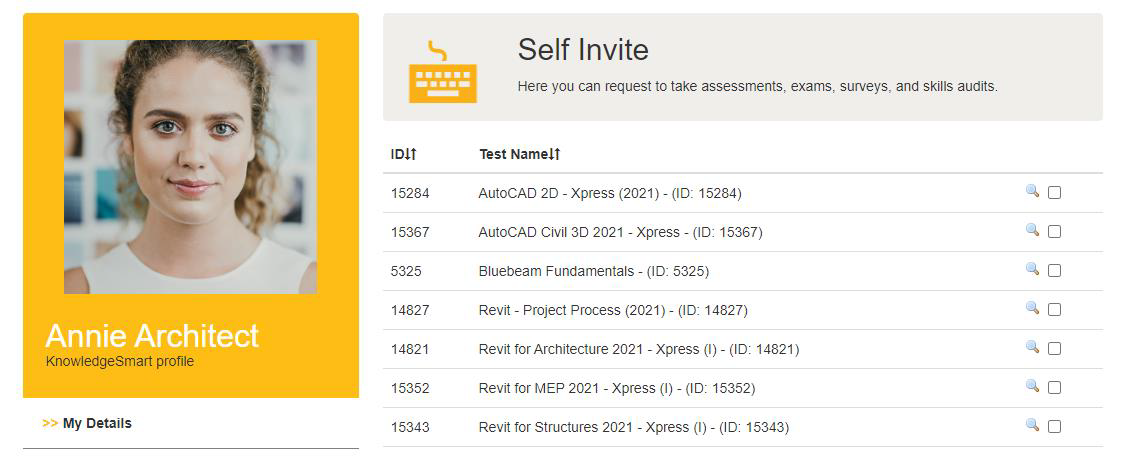Tick checkbox for AutoCAD Civil 3D 2021
1130x456 pixels.
[x=1054, y=232]
